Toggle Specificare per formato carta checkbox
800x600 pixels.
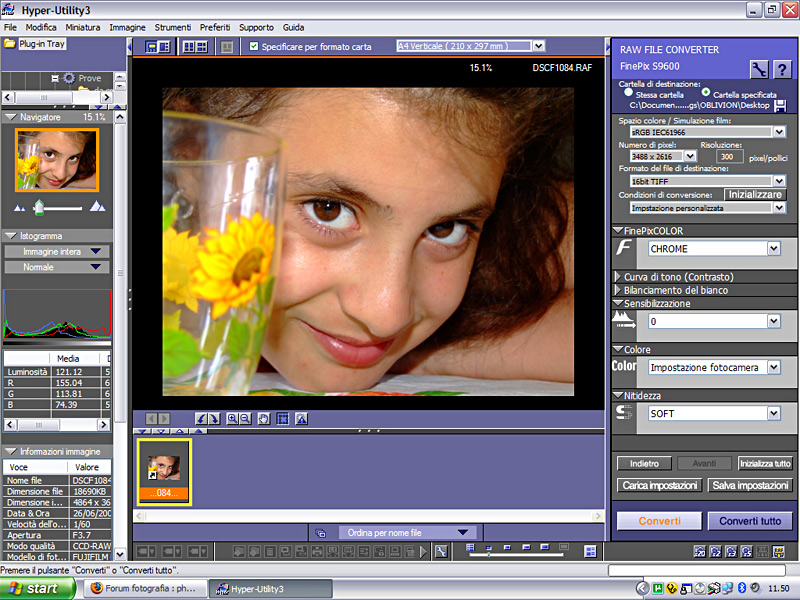[254, 47]
